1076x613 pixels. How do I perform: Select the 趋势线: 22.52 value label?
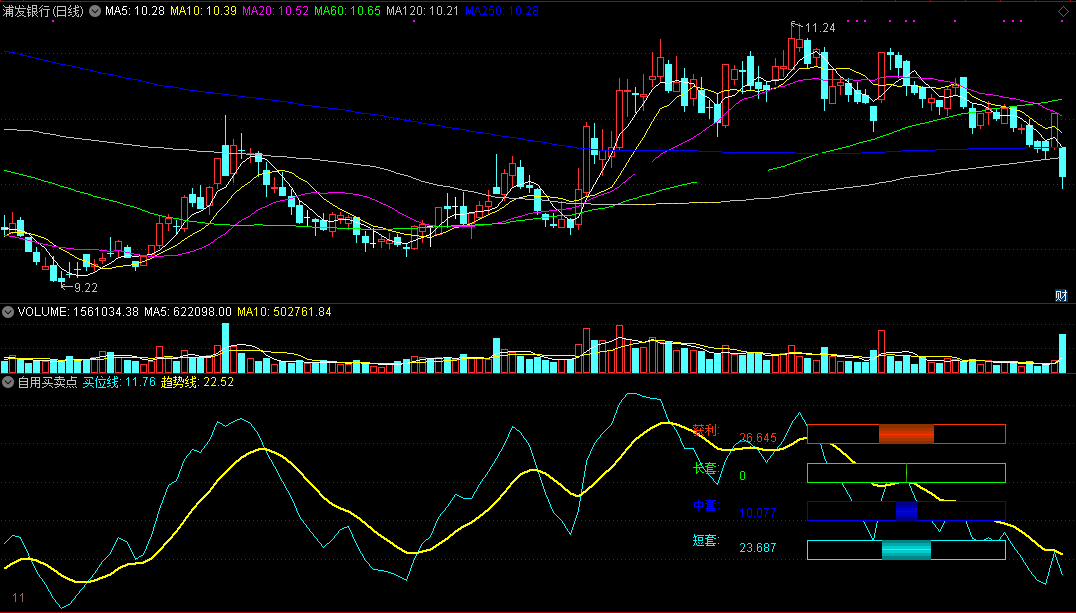pyautogui.click(x=198, y=382)
